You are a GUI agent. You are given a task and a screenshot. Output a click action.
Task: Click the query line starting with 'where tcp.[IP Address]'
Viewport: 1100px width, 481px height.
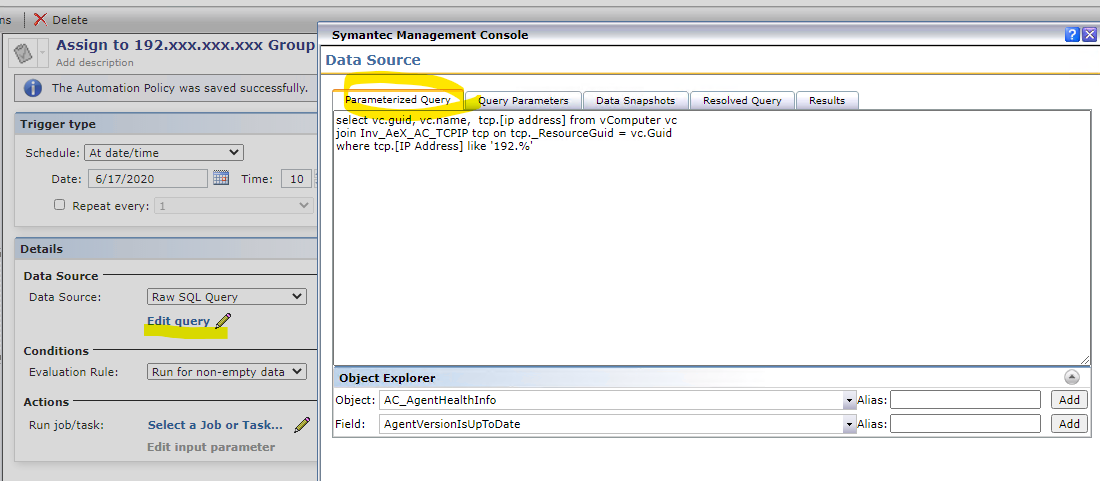434,145
